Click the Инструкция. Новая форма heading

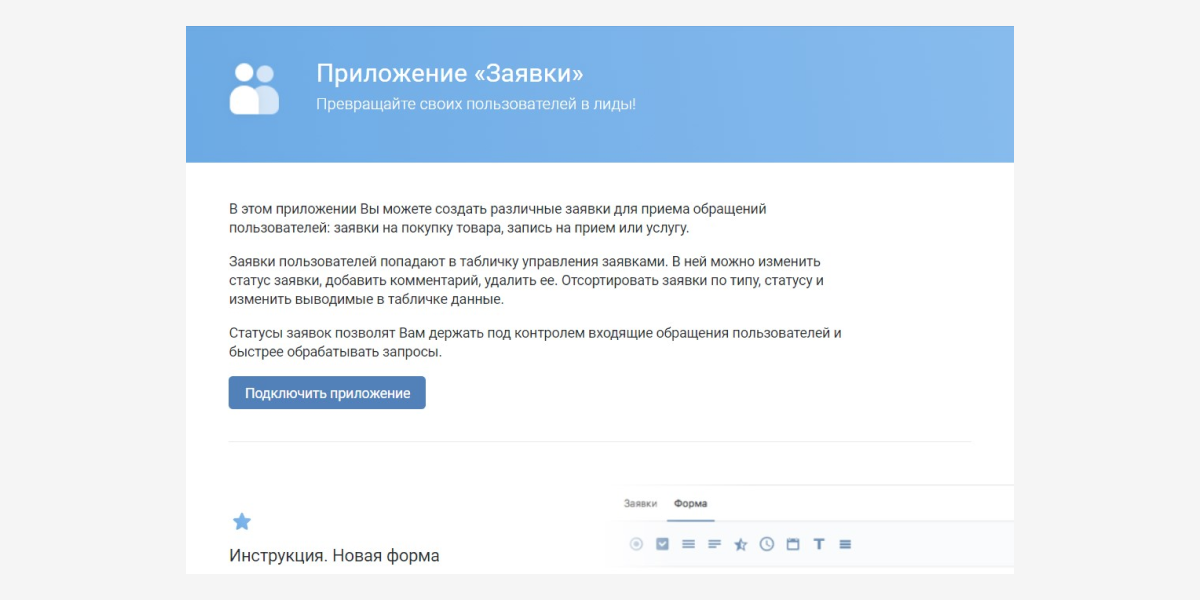click(x=334, y=555)
